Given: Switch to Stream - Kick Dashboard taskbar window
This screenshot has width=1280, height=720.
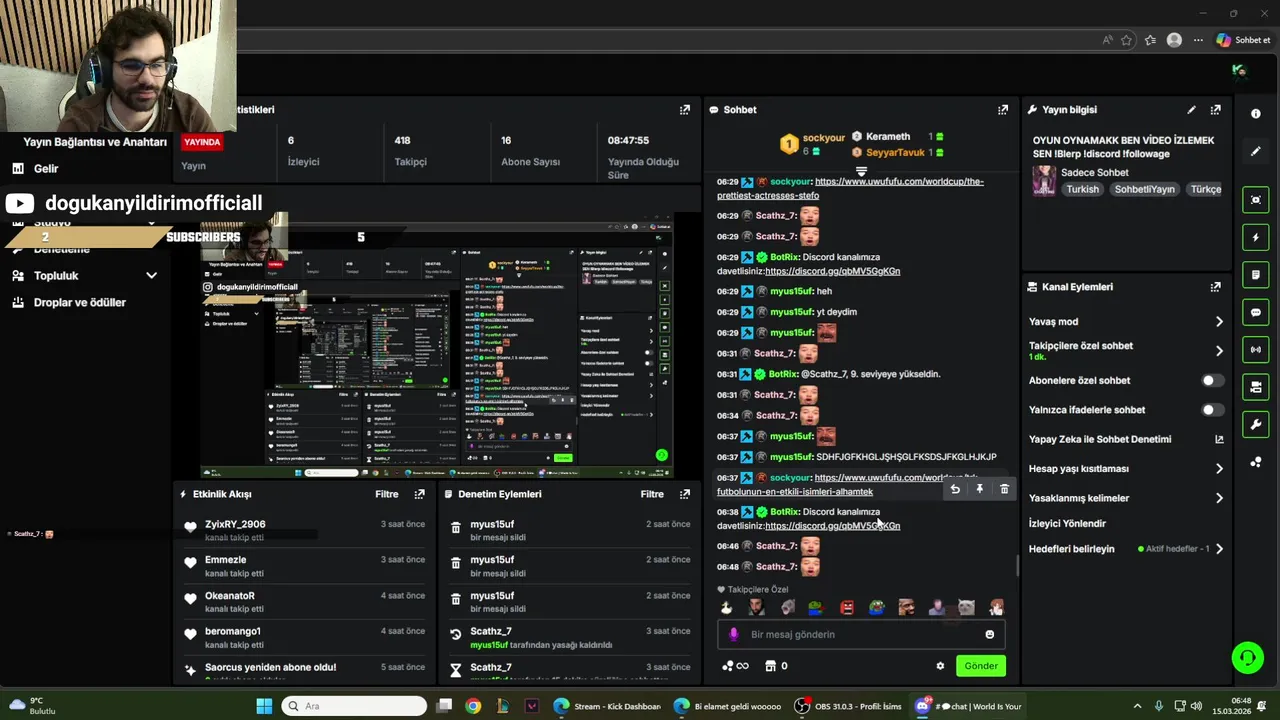Looking at the screenshot, I should [x=607, y=706].
